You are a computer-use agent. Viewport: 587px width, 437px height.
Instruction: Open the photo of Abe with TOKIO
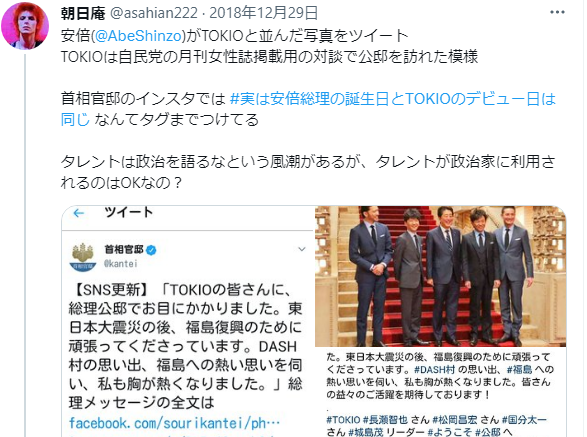pos(440,276)
